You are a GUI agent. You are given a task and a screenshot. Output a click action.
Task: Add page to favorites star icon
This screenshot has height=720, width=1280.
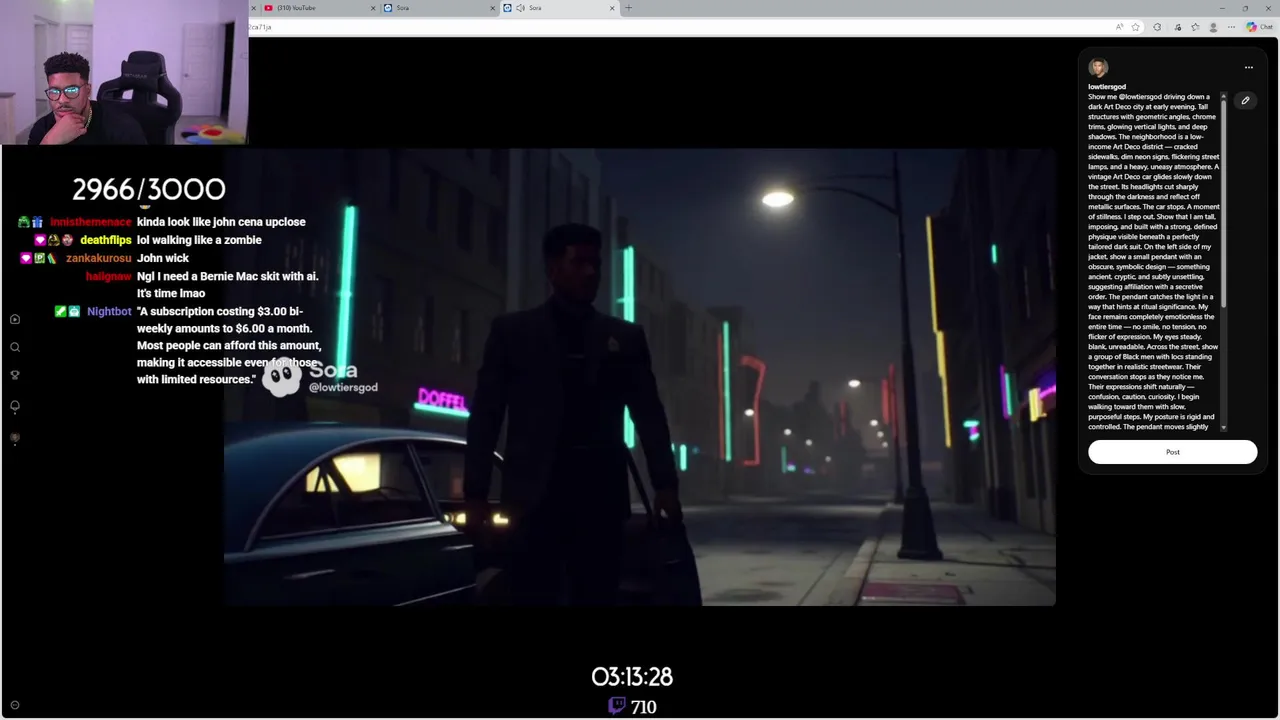(x=1136, y=27)
